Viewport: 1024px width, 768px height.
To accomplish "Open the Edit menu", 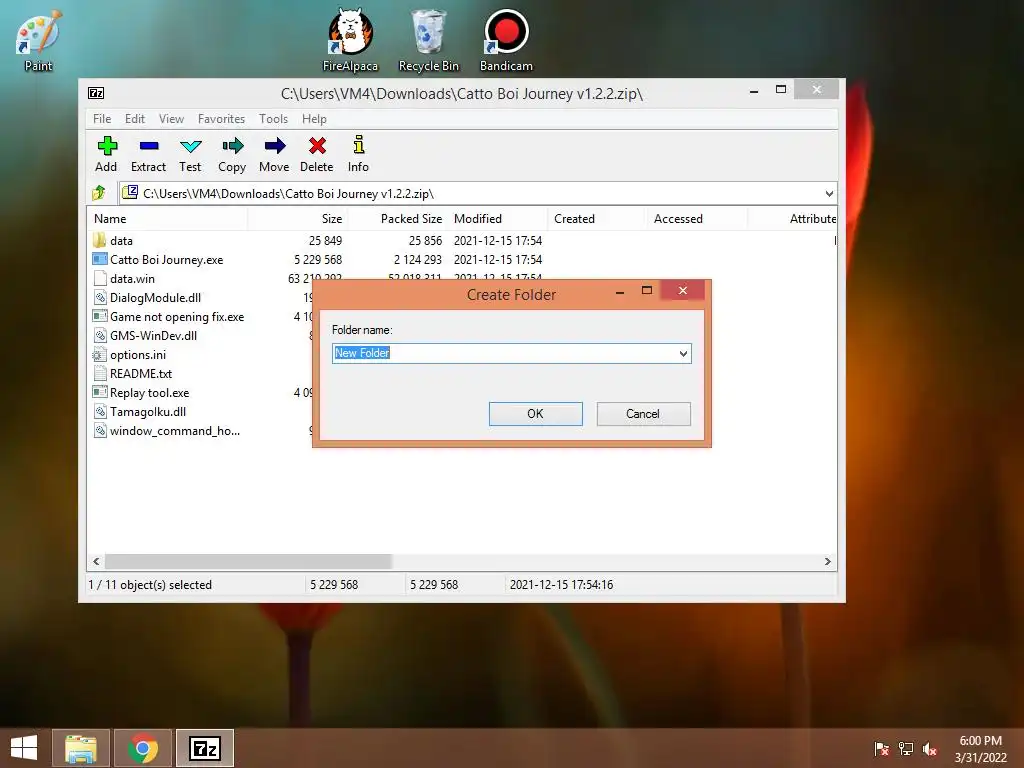I will [x=135, y=119].
